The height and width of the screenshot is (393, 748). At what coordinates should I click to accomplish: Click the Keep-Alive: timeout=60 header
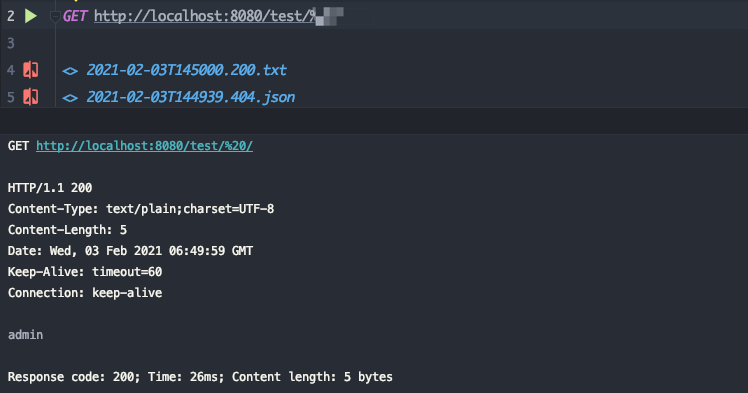pos(85,272)
